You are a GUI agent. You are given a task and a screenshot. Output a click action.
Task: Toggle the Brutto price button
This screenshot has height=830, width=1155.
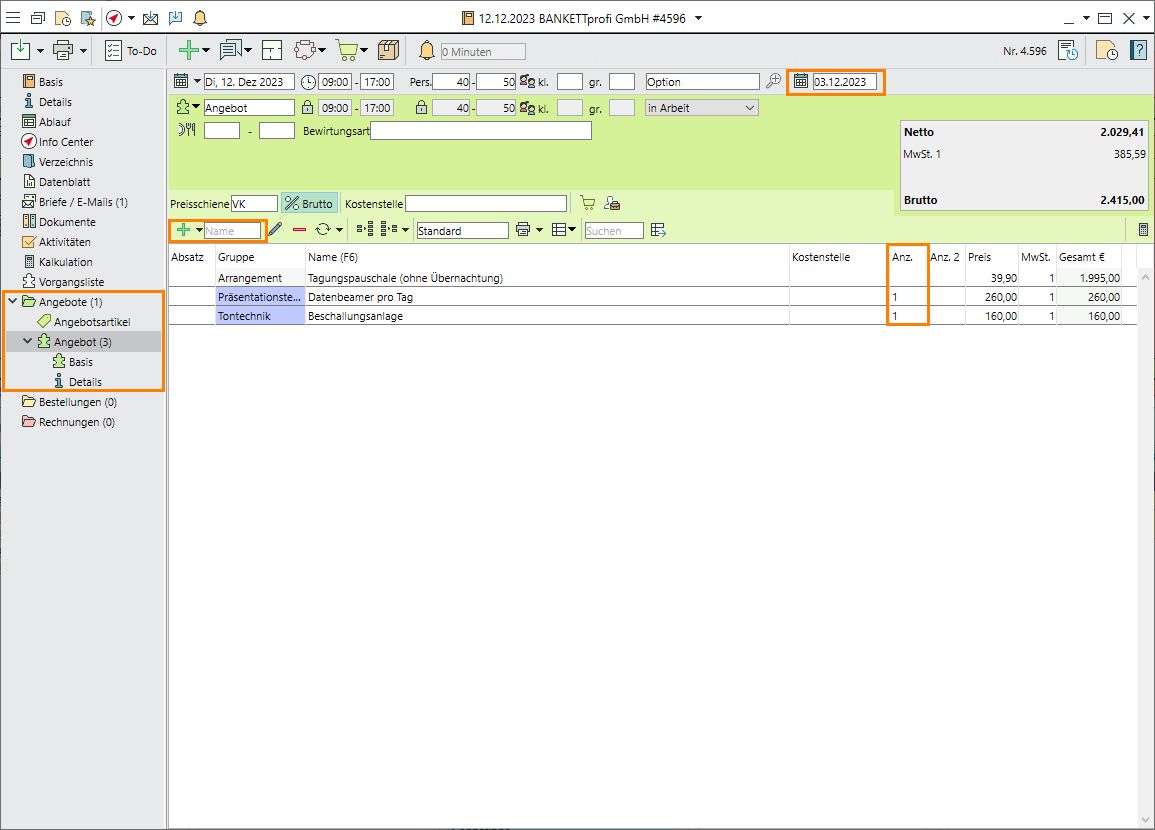309,203
